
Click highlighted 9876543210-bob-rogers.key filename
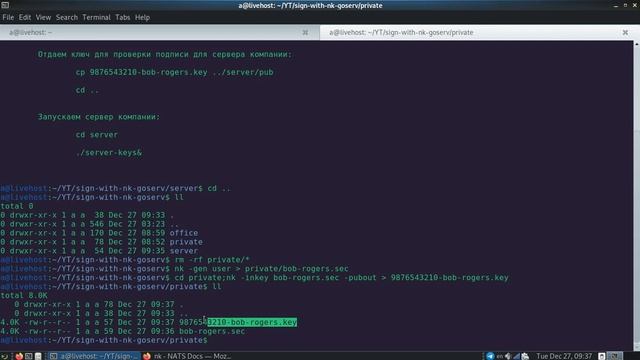tap(238, 322)
